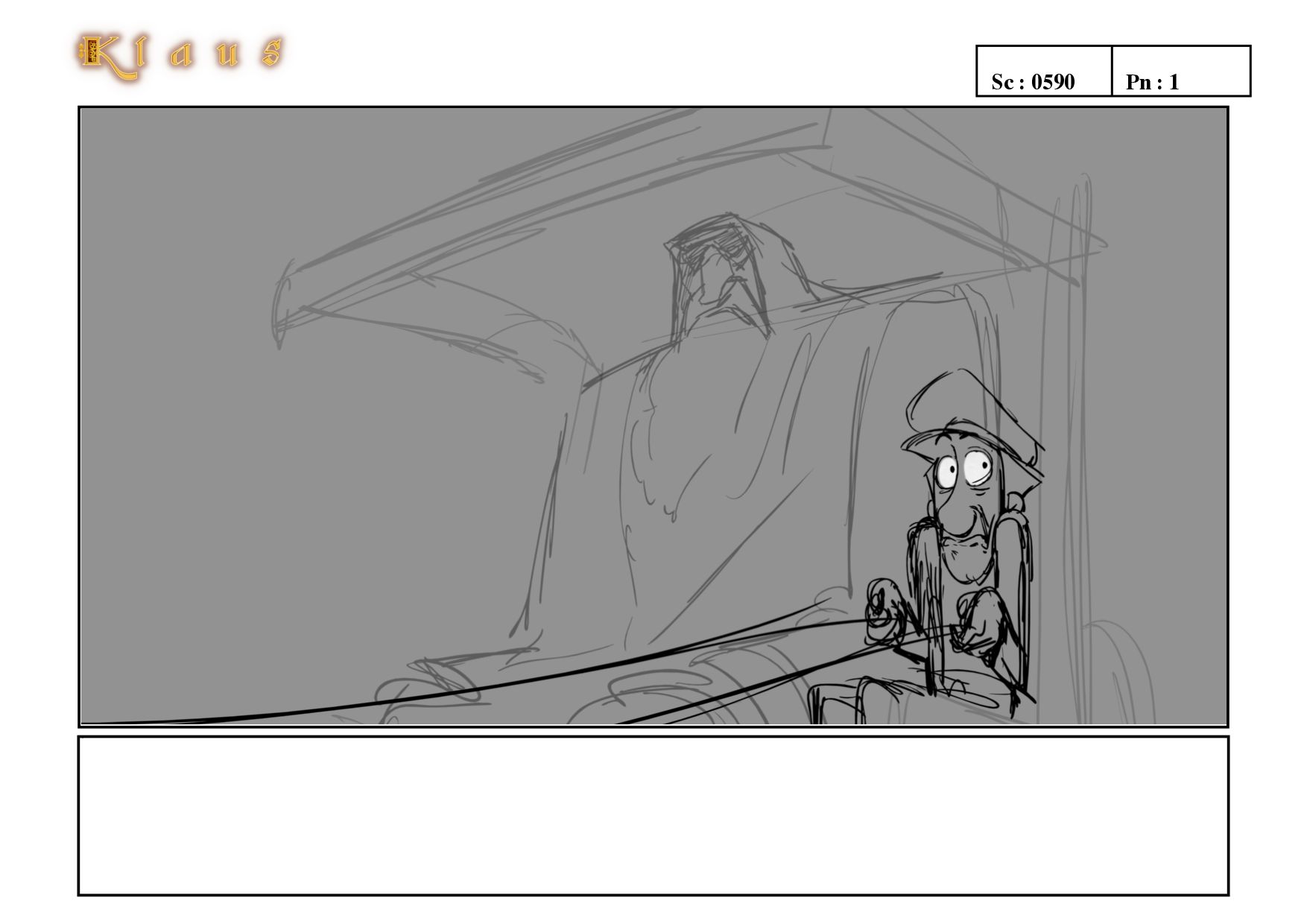Click the 'Pn : 1' panel label
The height and width of the screenshot is (924, 1307).
tap(1152, 82)
